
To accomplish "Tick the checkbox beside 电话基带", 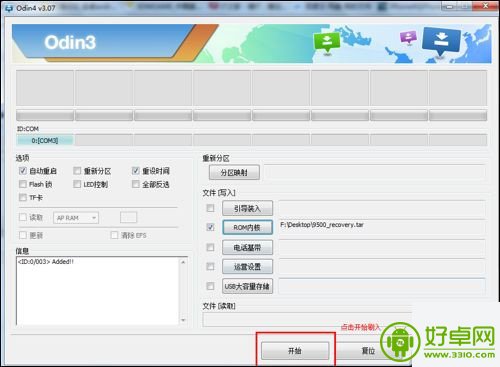I will tap(210, 247).
